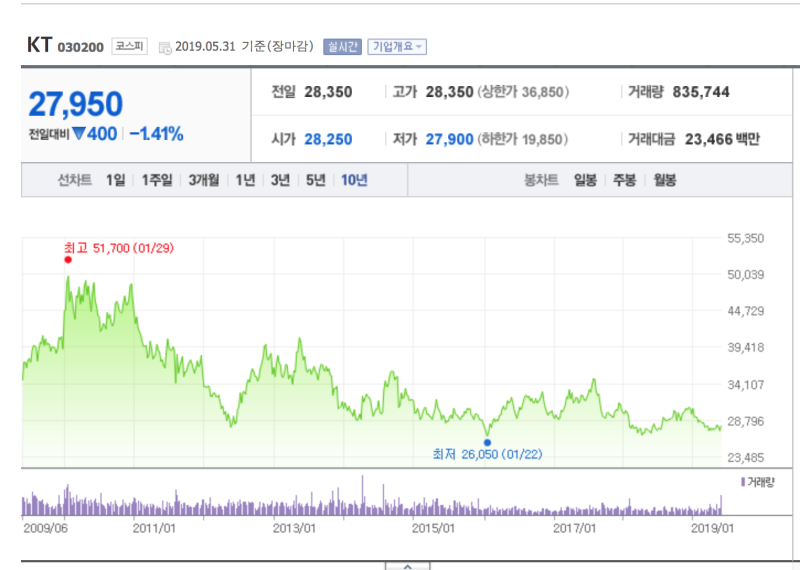Click the KT stock name heading
This screenshot has width=800, height=570.
tap(39, 45)
